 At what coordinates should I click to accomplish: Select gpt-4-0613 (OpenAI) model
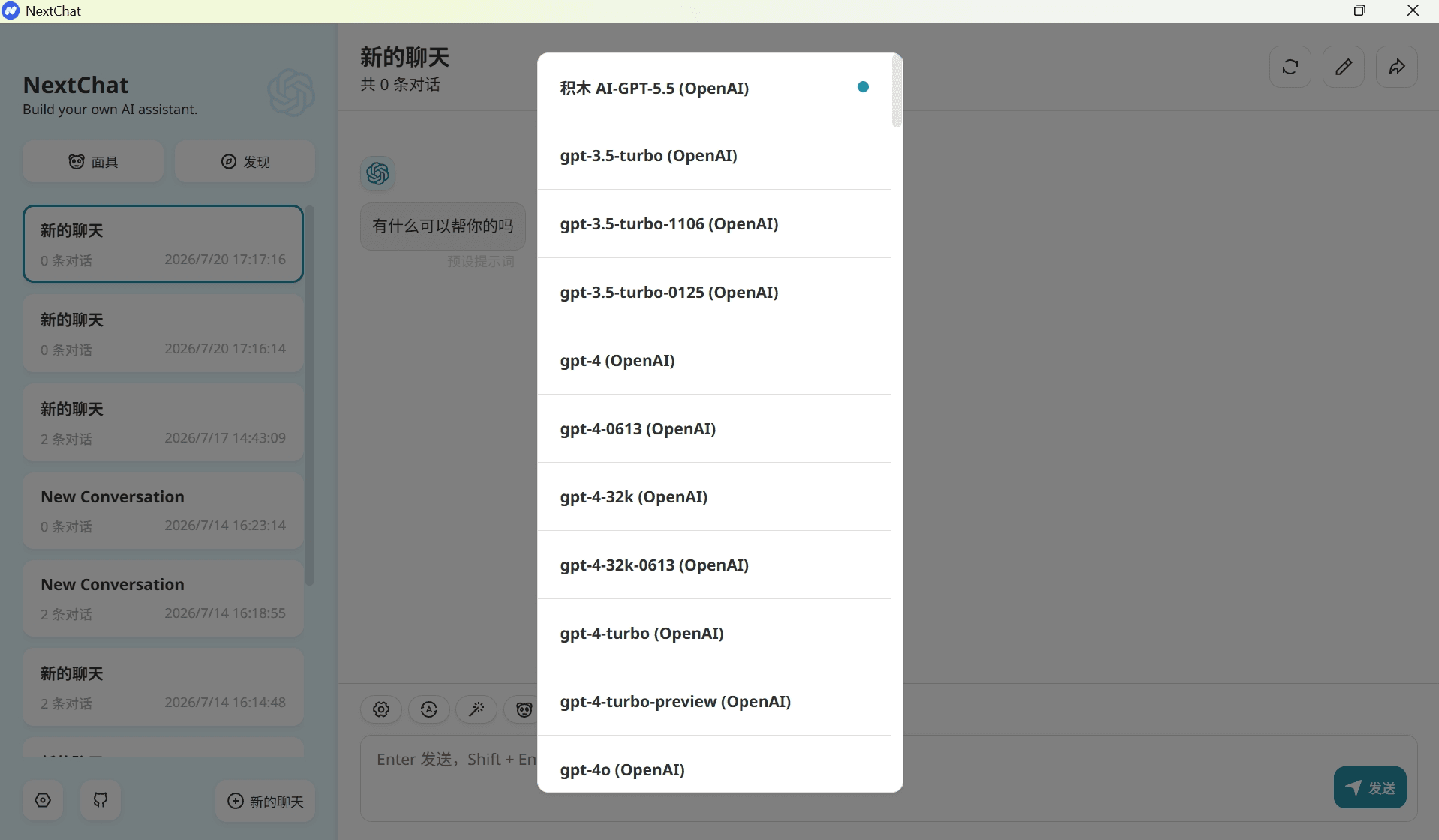(x=714, y=429)
